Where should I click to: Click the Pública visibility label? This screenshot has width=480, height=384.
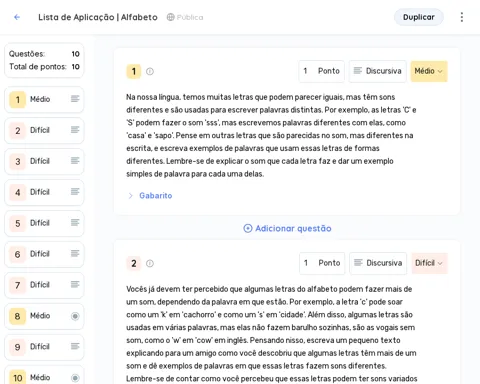pyautogui.click(x=190, y=17)
